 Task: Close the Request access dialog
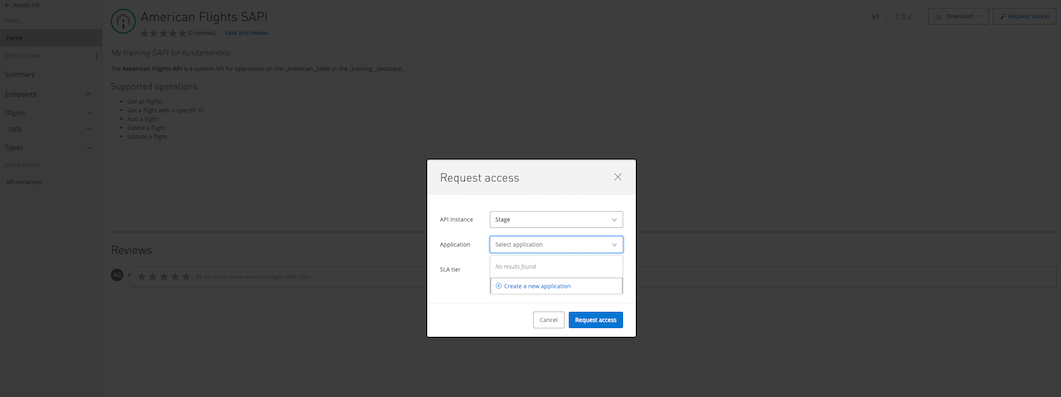pyautogui.click(x=617, y=177)
